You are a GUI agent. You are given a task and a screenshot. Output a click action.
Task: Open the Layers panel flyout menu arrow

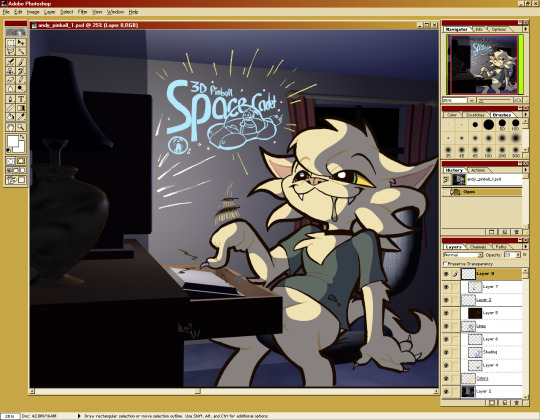pos(526,246)
